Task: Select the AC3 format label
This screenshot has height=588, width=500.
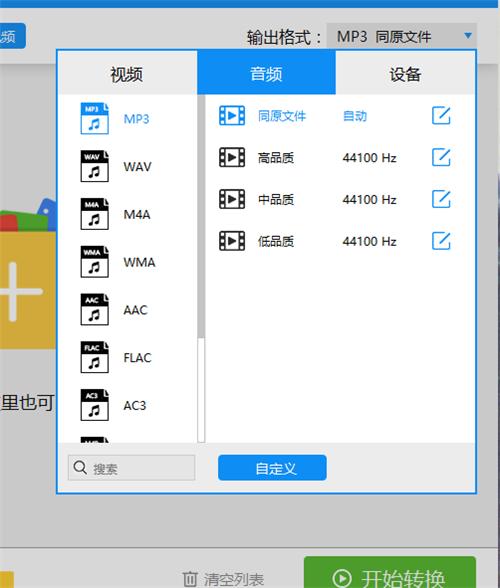Action: 135,405
